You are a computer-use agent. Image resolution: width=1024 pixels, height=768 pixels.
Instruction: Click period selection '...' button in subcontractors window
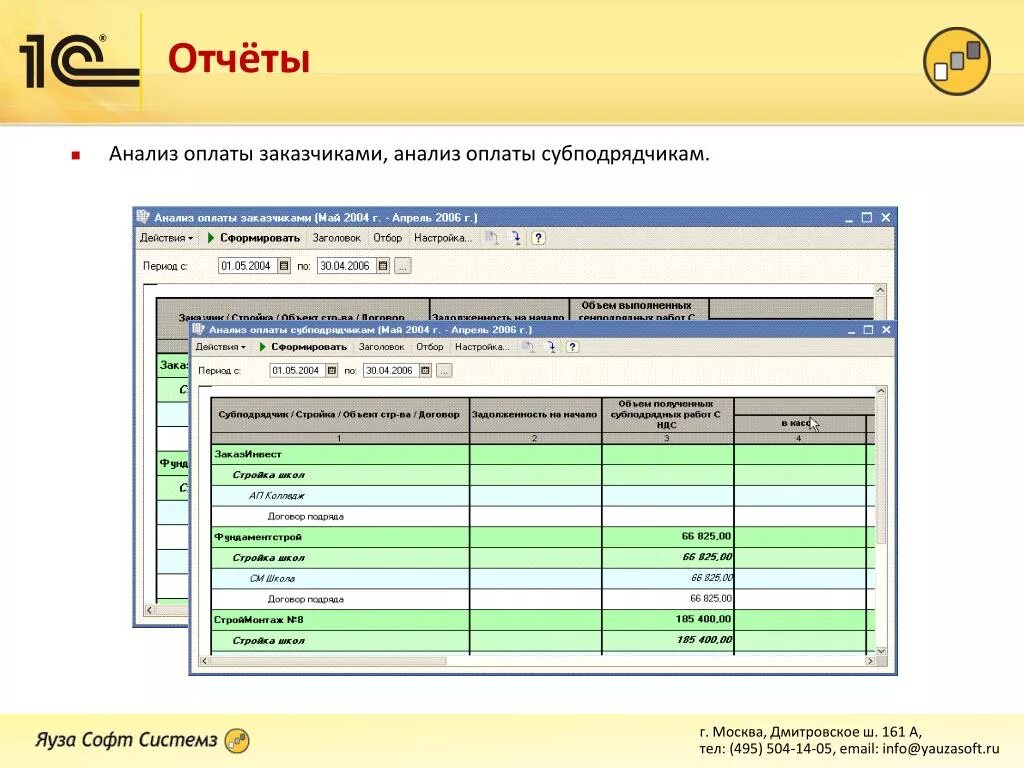point(444,370)
